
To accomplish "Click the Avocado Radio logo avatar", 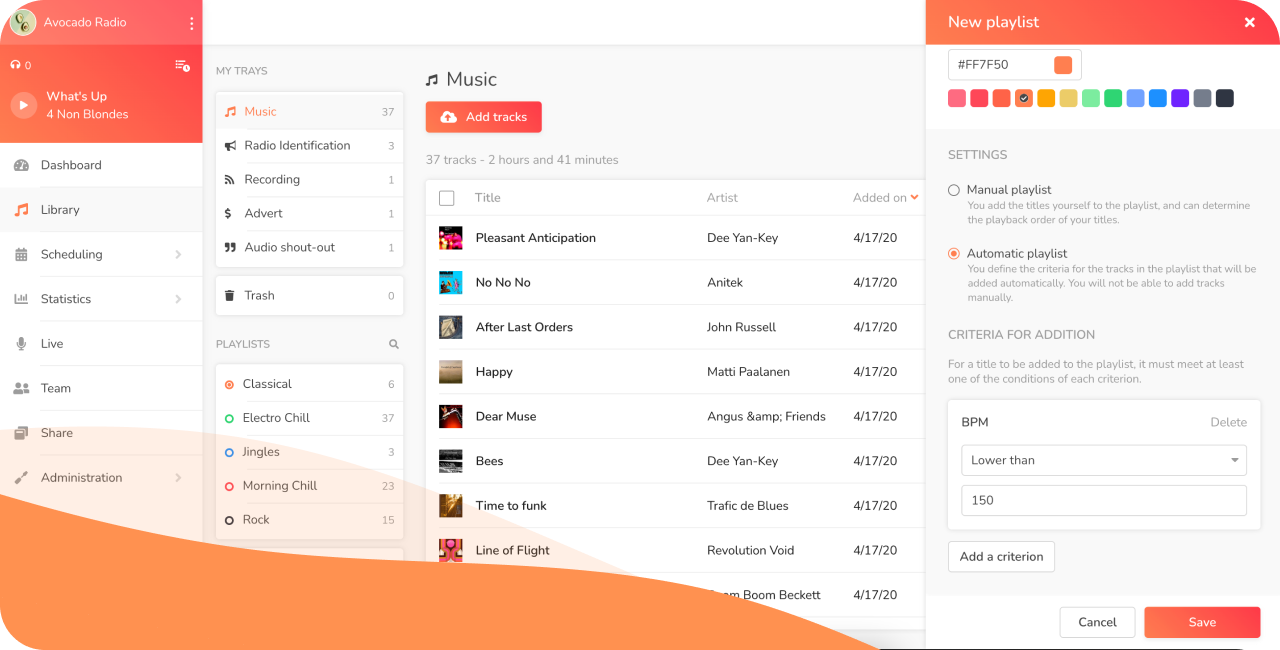I will pyautogui.click(x=21, y=22).
